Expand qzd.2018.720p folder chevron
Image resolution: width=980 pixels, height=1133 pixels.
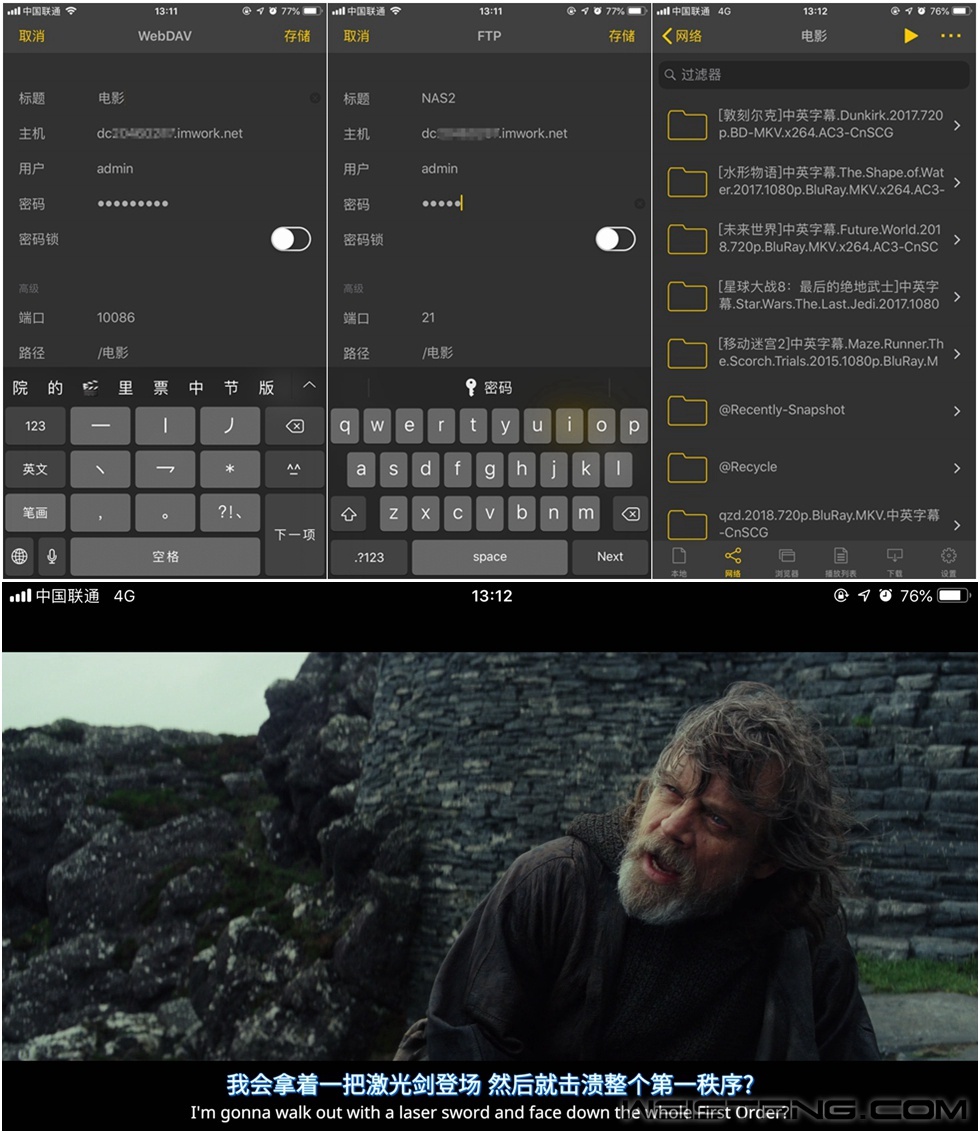[x=957, y=525]
